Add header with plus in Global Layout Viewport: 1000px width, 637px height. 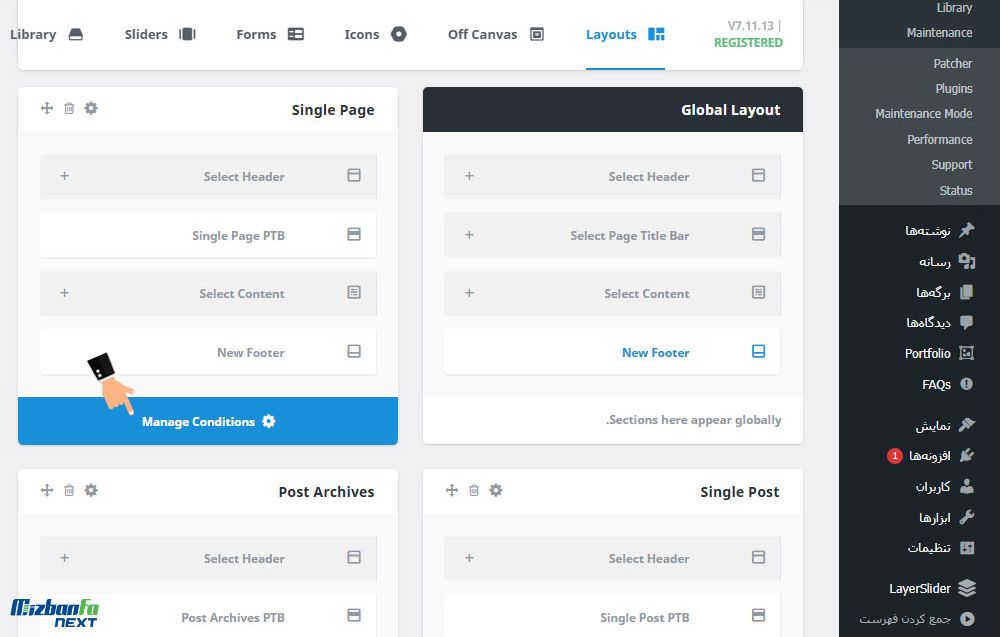pyautogui.click(x=469, y=176)
